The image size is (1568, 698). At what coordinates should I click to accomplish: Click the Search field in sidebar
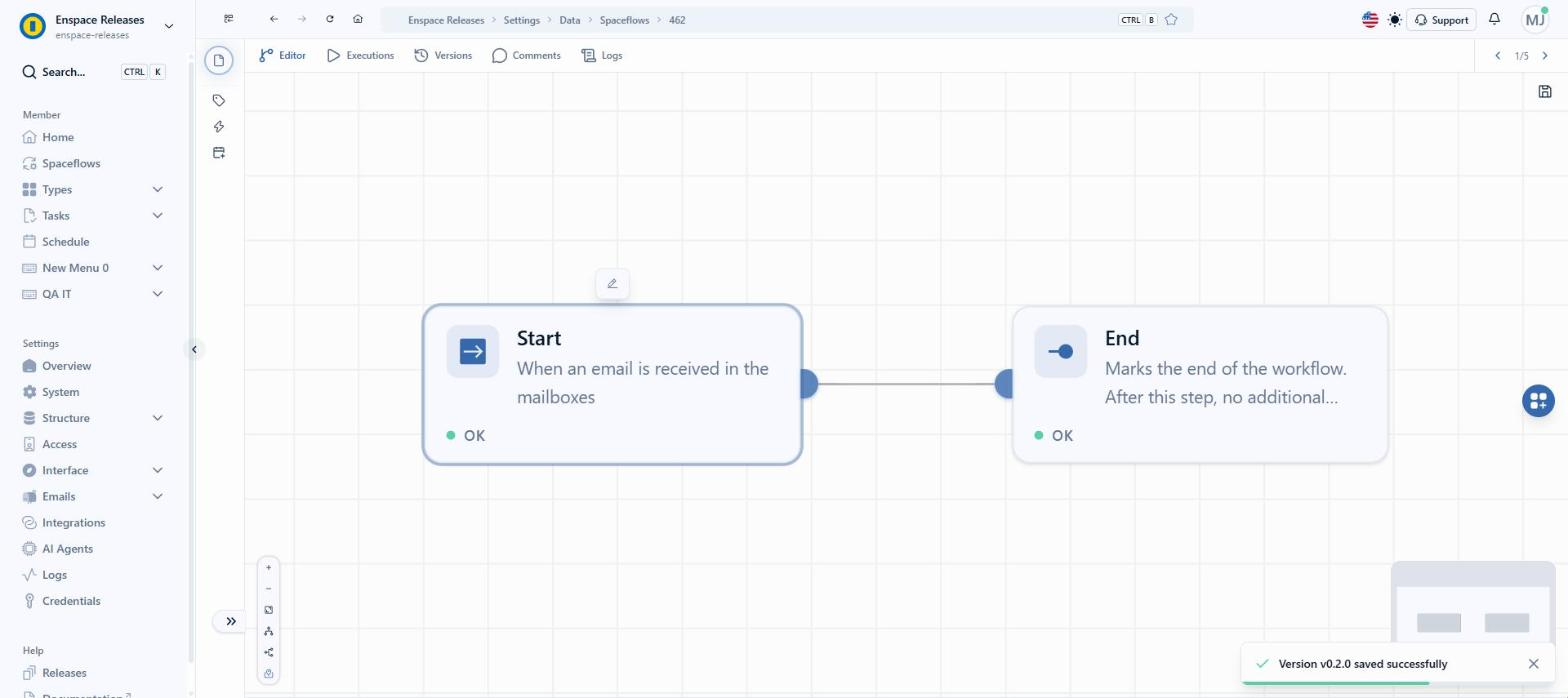point(93,72)
